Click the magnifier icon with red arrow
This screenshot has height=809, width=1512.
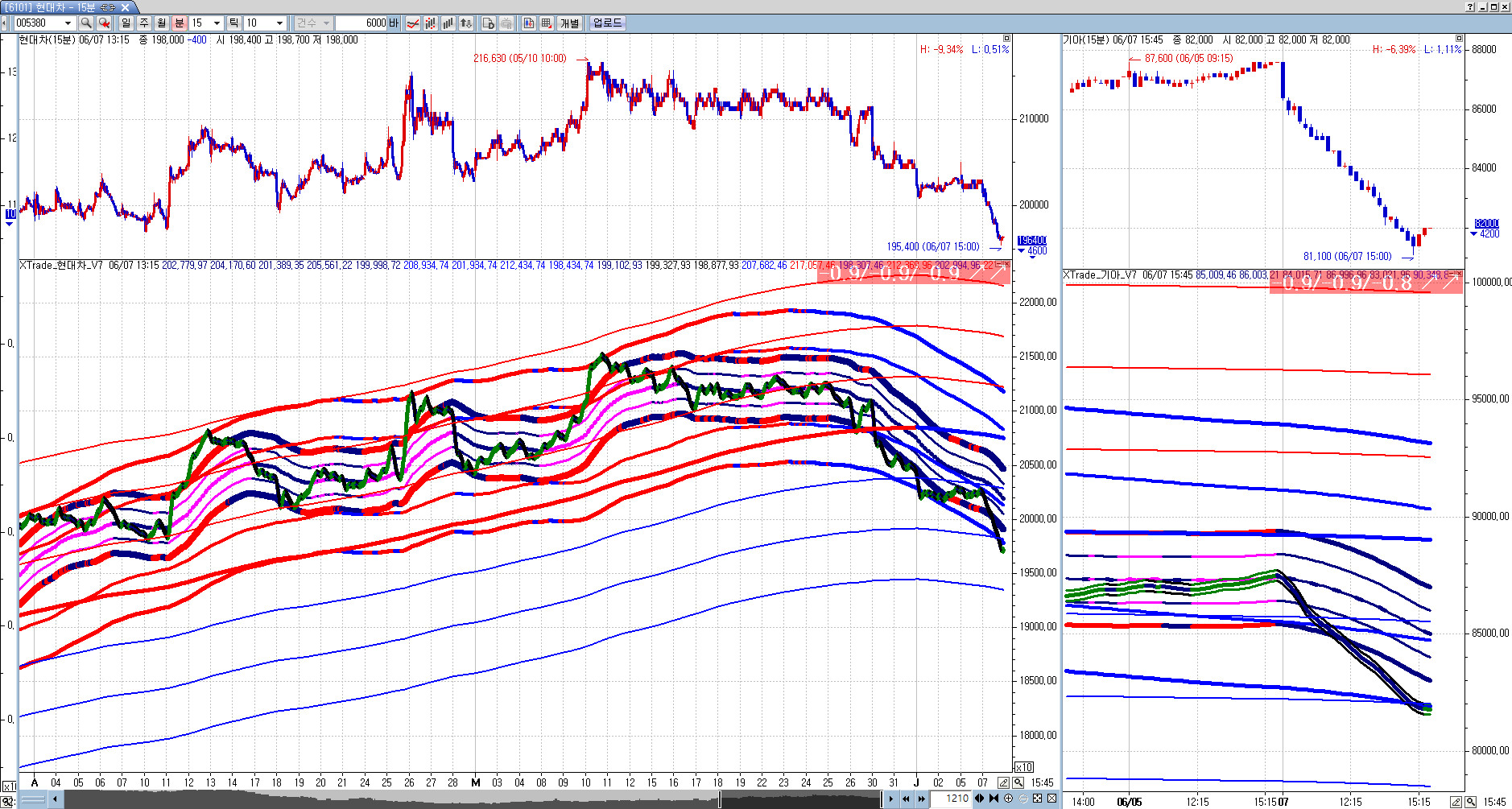(x=104, y=23)
